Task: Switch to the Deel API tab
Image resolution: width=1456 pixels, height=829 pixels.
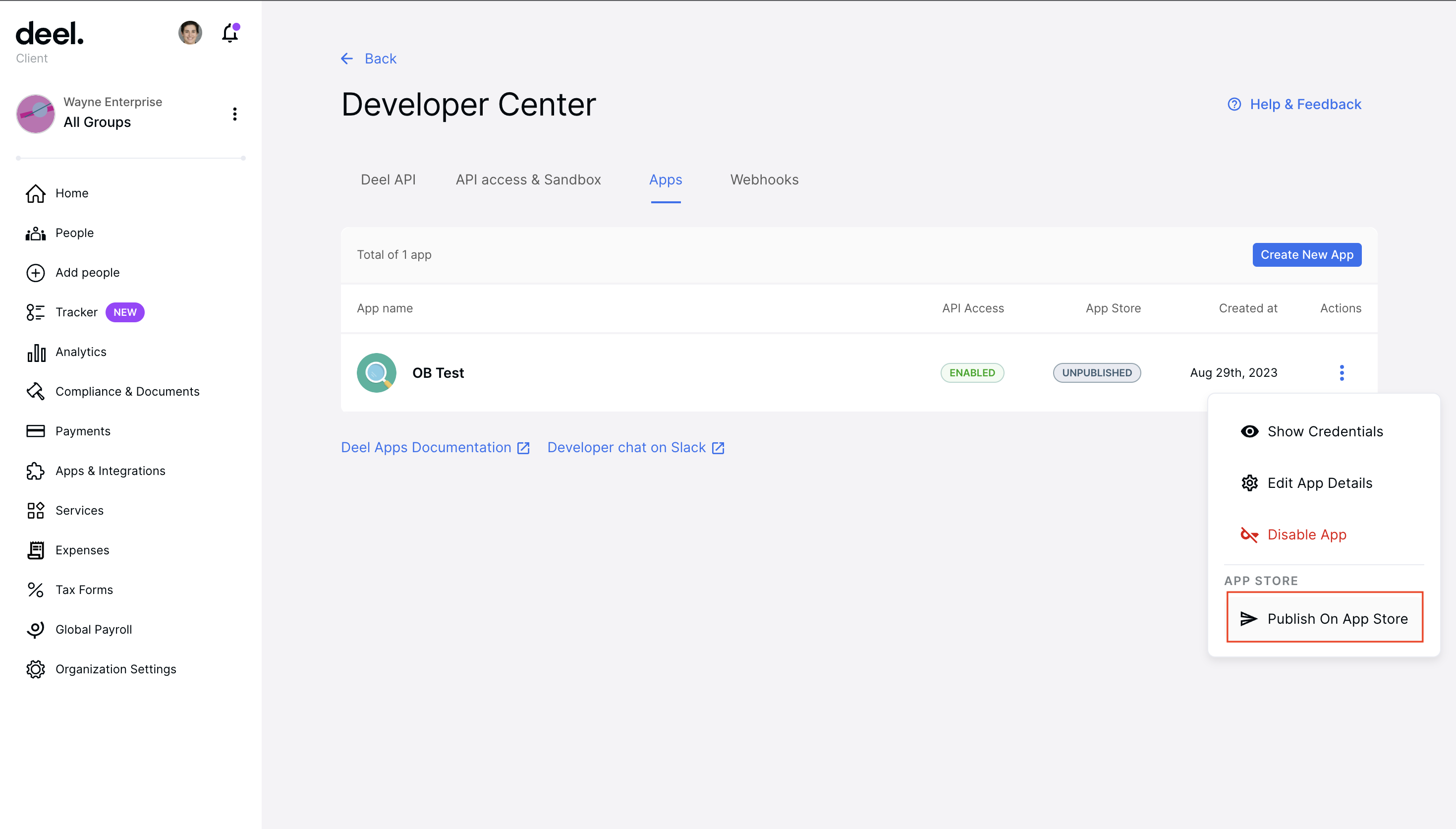Action: pos(388,180)
